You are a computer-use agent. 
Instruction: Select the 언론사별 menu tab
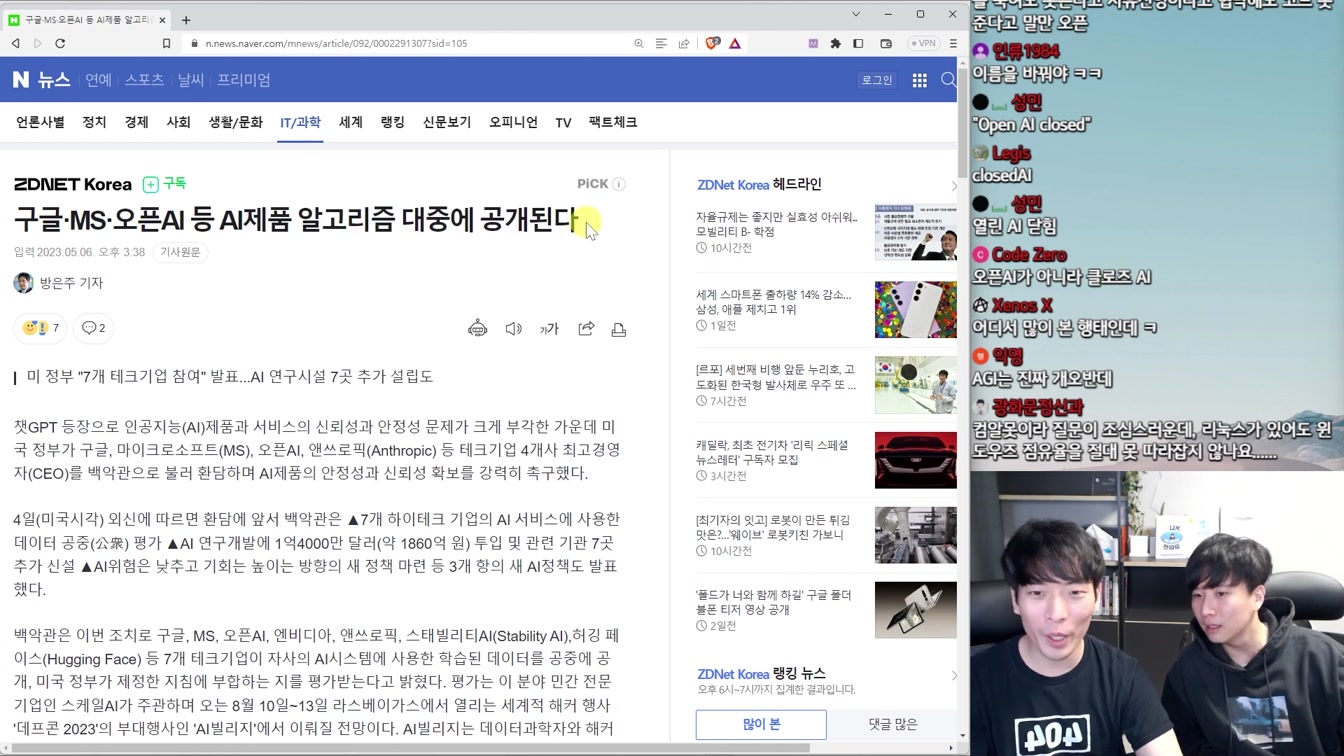click(40, 122)
